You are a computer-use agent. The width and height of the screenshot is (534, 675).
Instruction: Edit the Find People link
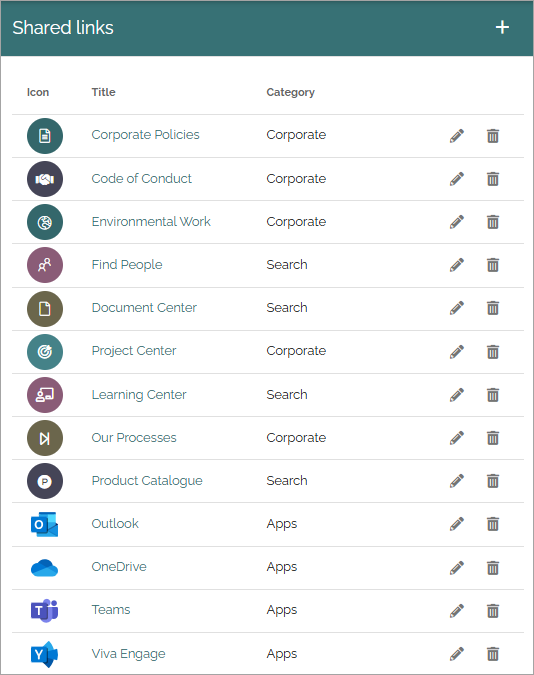[x=457, y=265]
